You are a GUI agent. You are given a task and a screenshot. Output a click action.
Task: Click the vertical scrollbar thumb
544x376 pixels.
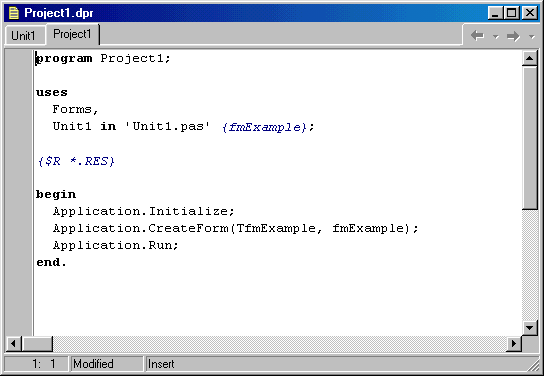529,138
